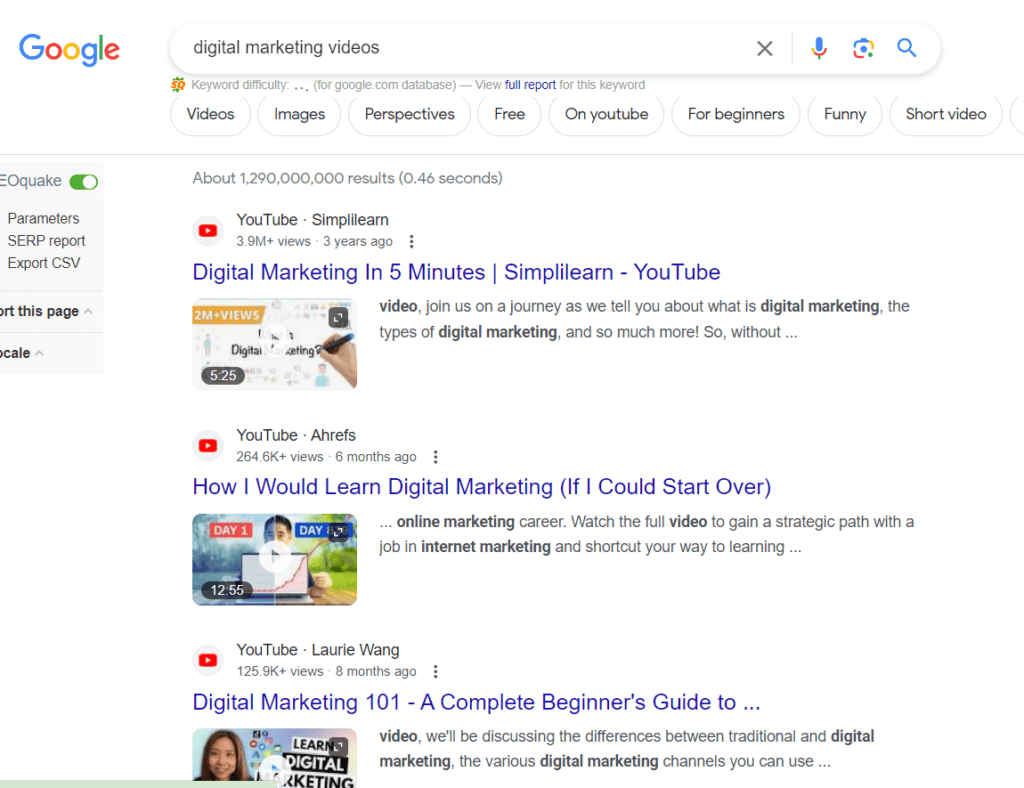Select the 'Short video' filter chip

[x=946, y=114]
